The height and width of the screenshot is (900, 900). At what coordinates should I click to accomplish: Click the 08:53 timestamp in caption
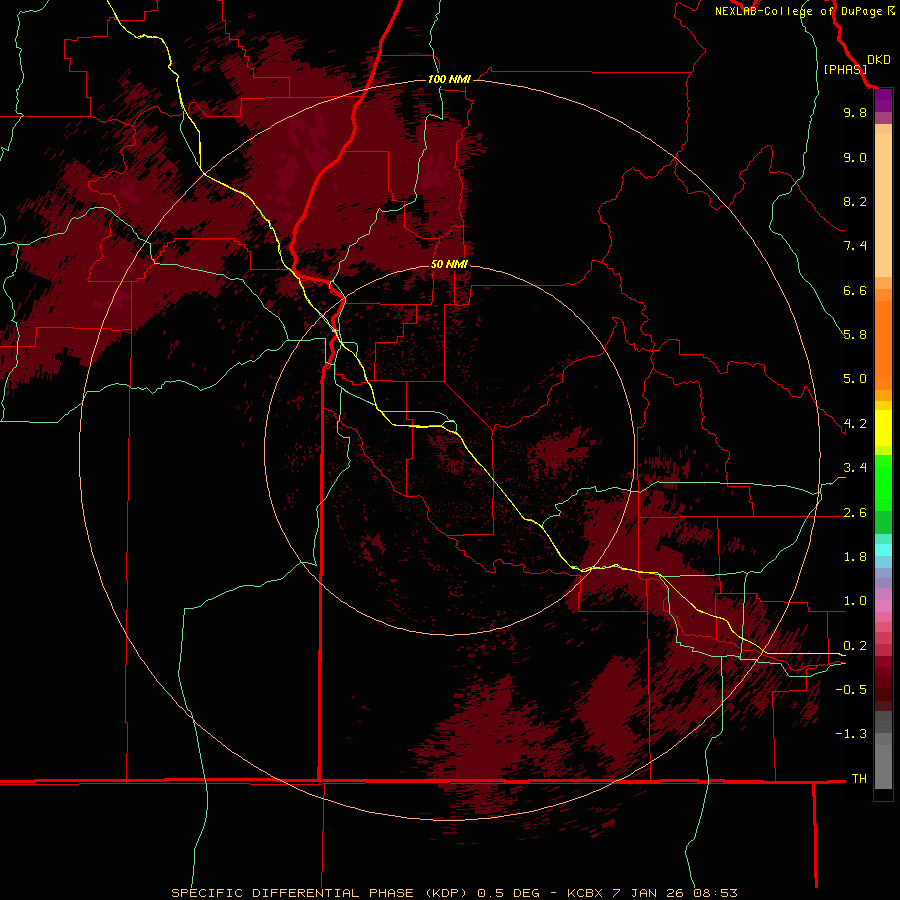coord(716,893)
